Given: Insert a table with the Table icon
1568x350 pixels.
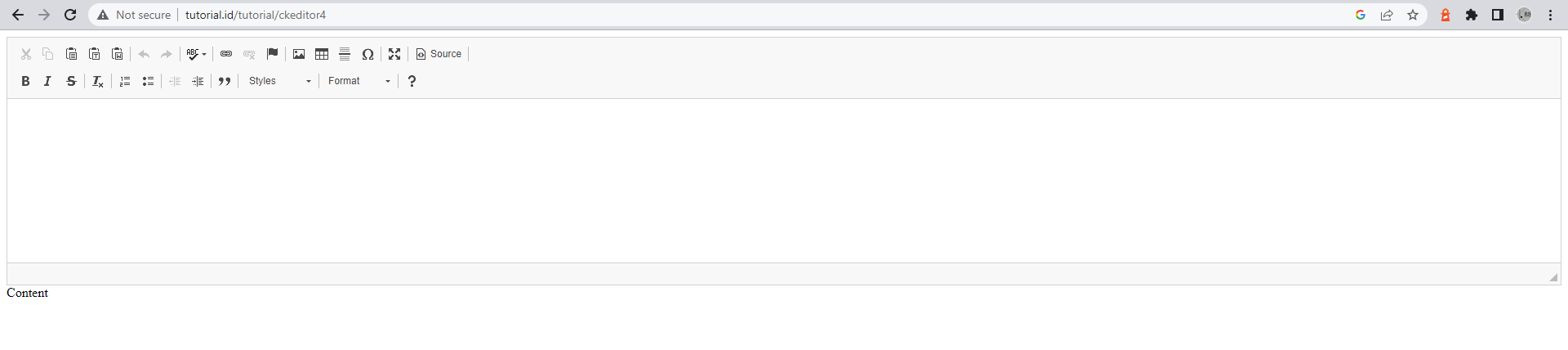Looking at the screenshot, I should click(322, 54).
